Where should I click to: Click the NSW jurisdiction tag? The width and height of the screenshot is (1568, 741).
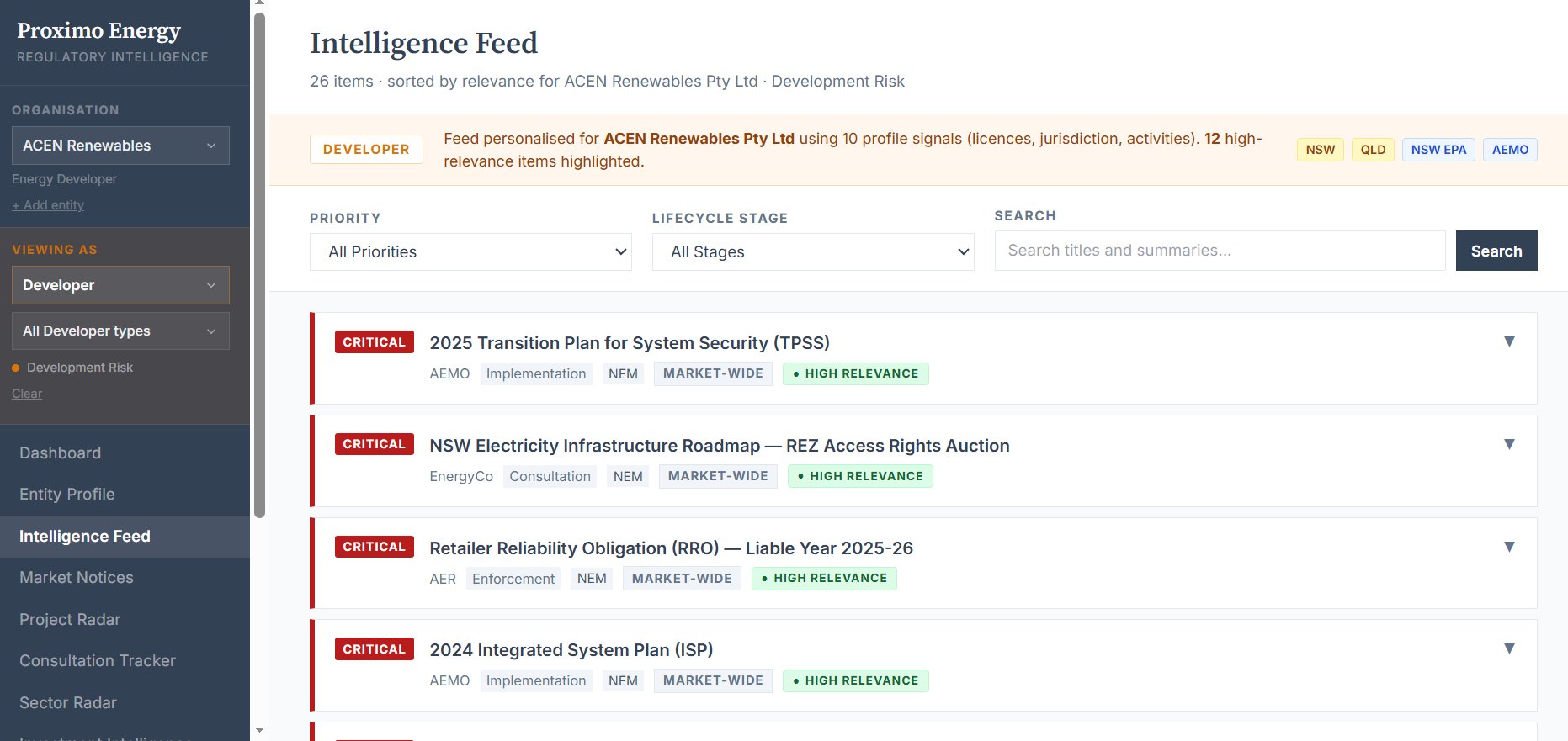point(1321,150)
